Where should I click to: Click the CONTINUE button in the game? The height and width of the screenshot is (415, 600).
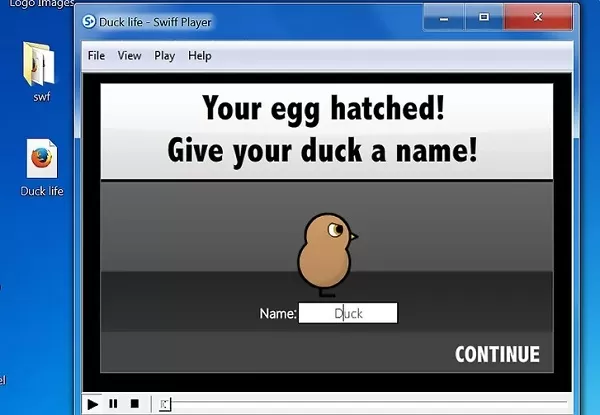coord(497,354)
